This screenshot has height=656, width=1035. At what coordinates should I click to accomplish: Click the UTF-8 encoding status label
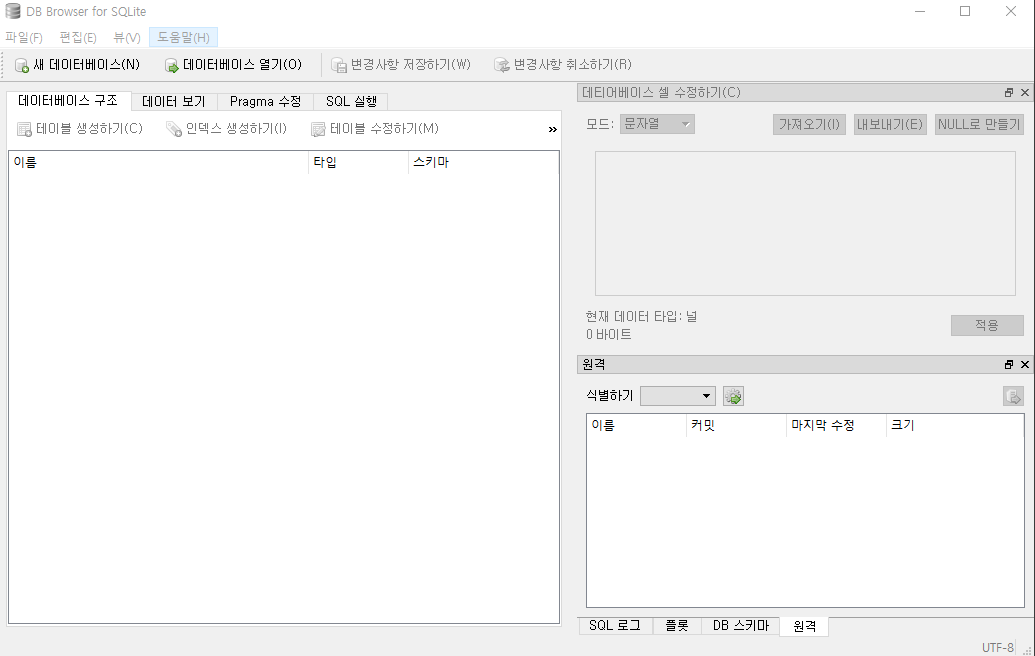(997, 647)
